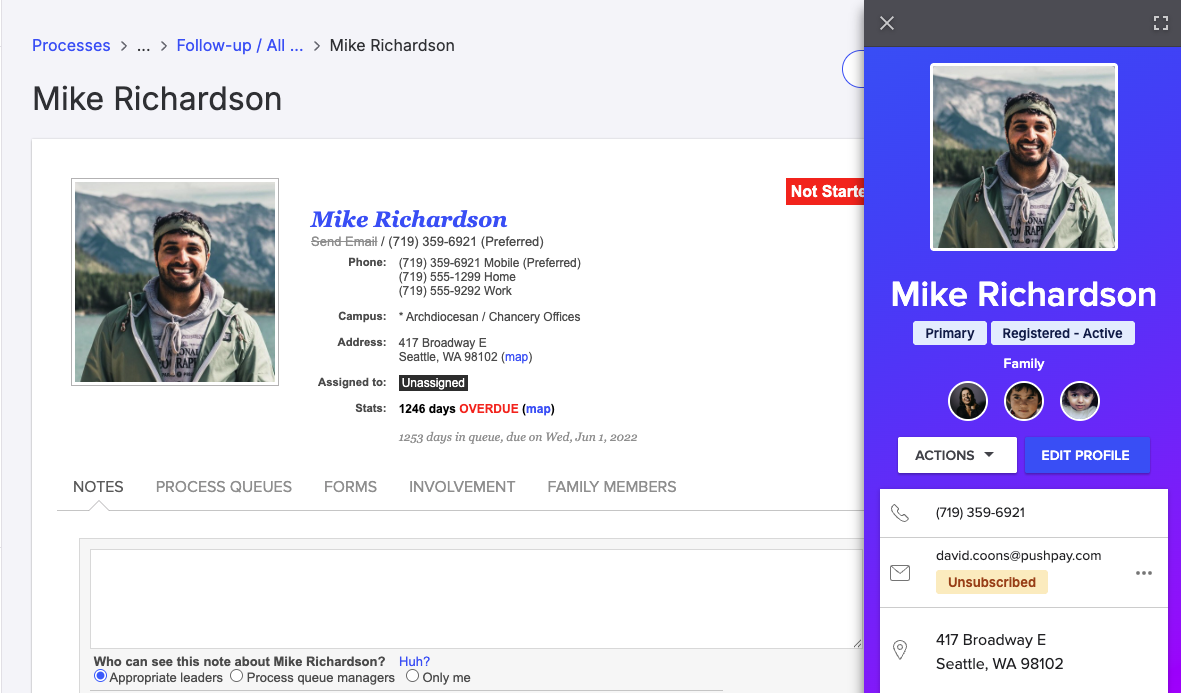Open second family member avatar

point(1023,401)
